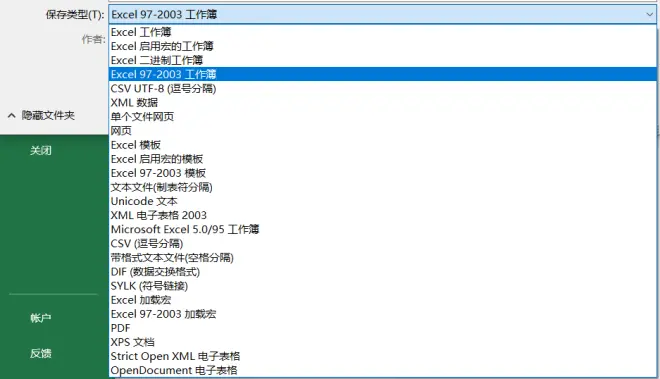The height and width of the screenshot is (379, 660).
Task: Select Unicode 文本 file type
Action: 383,201
